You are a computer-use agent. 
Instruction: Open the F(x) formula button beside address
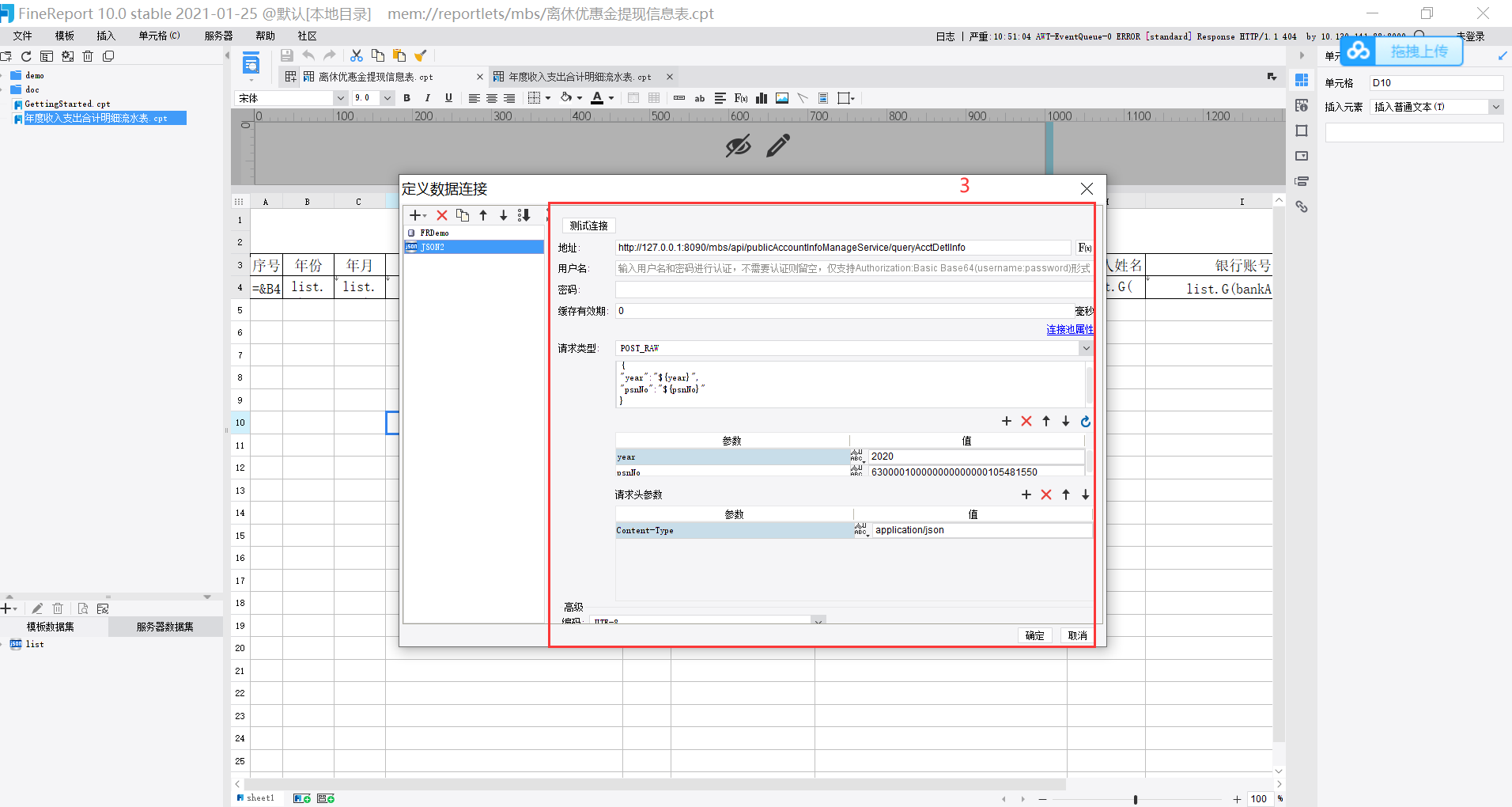pyautogui.click(x=1085, y=248)
